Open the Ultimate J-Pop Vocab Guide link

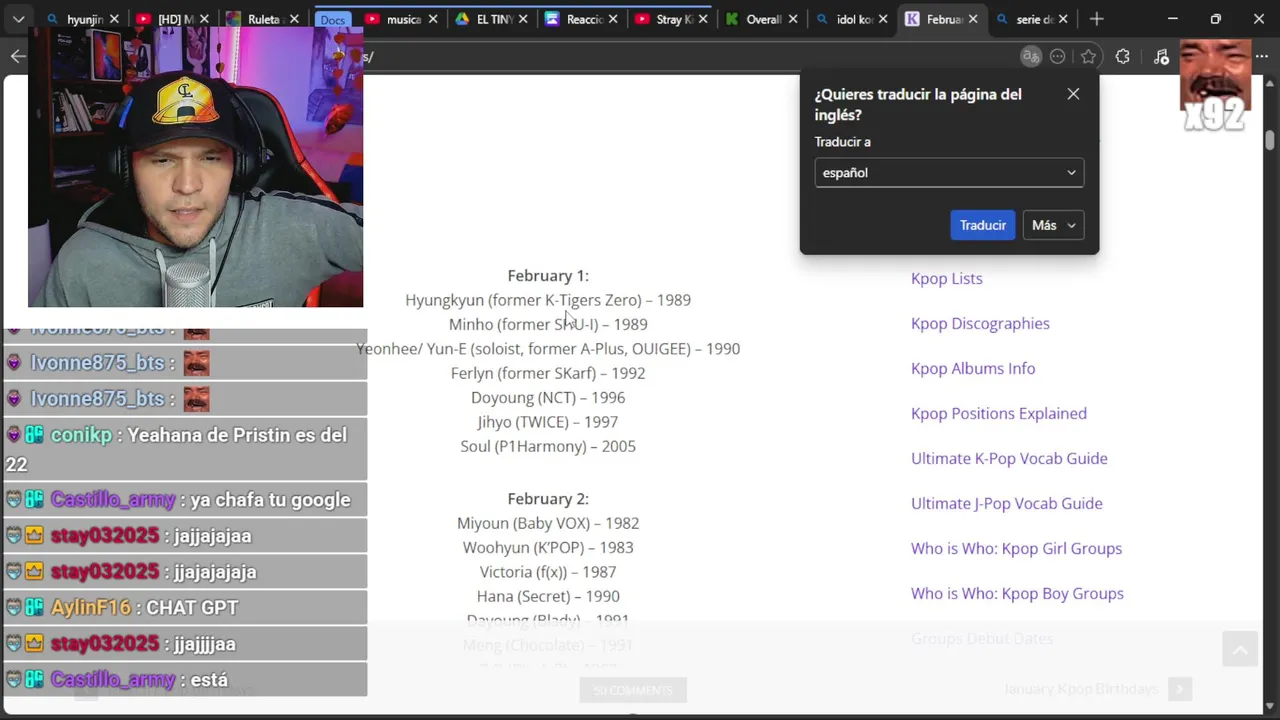tap(1006, 503)
